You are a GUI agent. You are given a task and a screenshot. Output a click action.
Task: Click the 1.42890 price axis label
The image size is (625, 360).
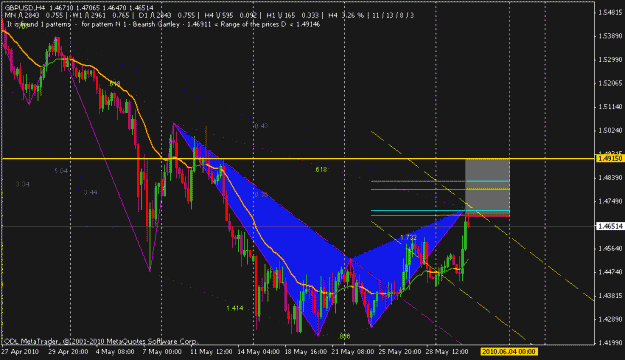coord(610,319)
